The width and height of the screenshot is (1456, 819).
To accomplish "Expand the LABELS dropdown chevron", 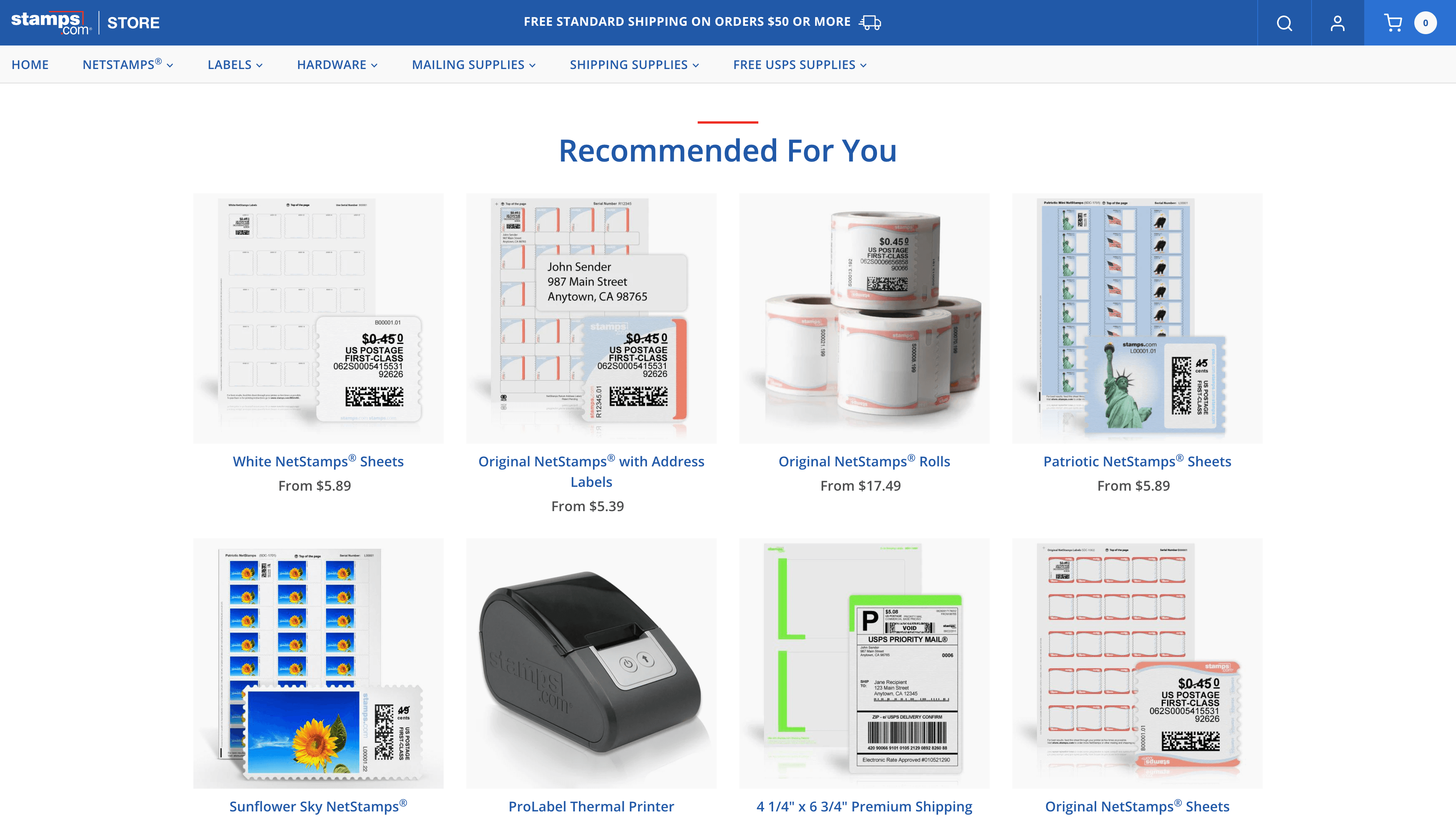I will 259,66.
